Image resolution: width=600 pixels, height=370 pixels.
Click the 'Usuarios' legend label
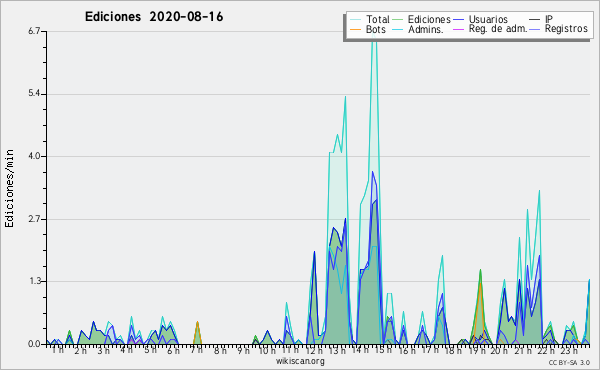pos(488,19)
